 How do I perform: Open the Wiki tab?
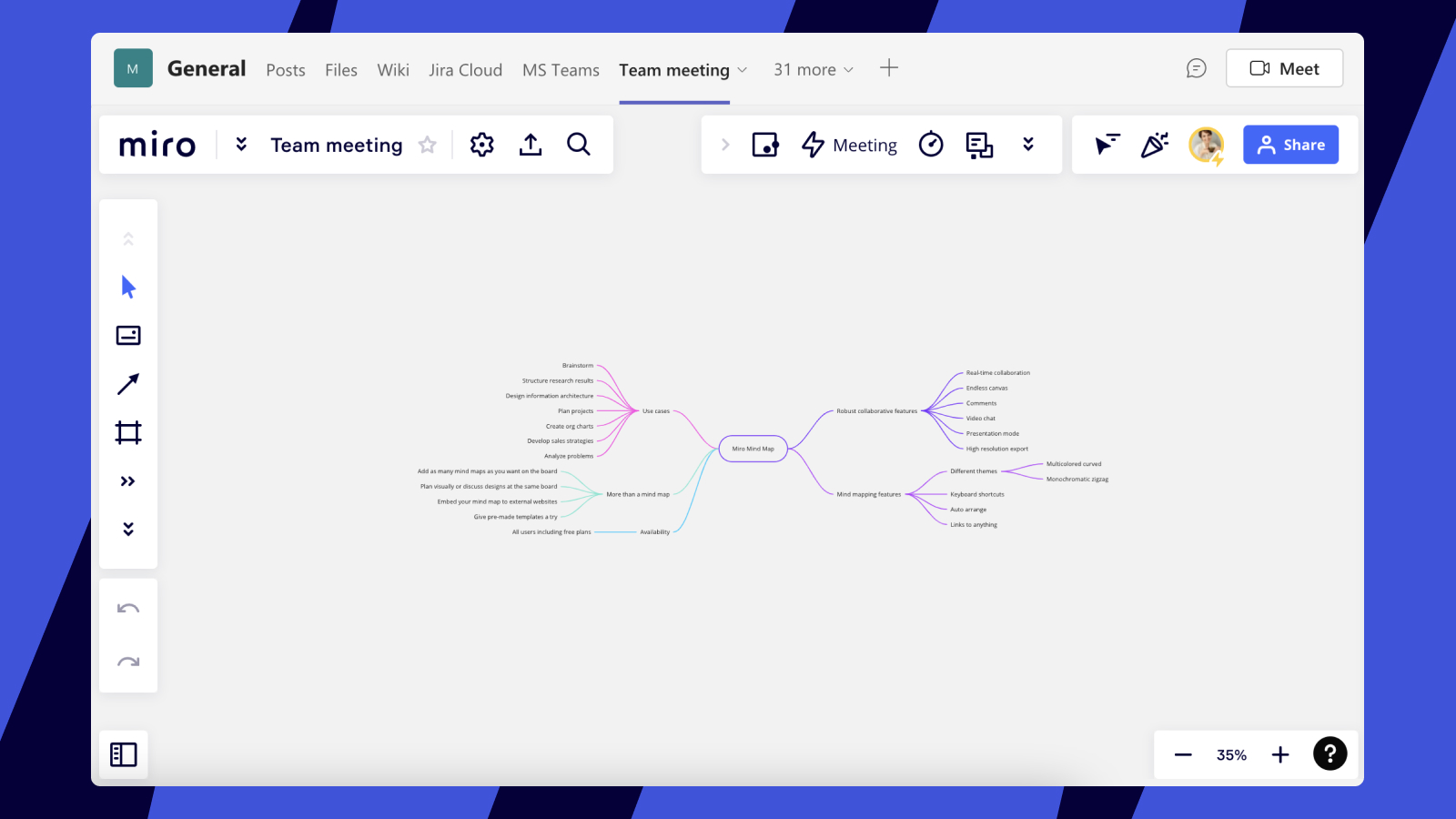[393, 70]
